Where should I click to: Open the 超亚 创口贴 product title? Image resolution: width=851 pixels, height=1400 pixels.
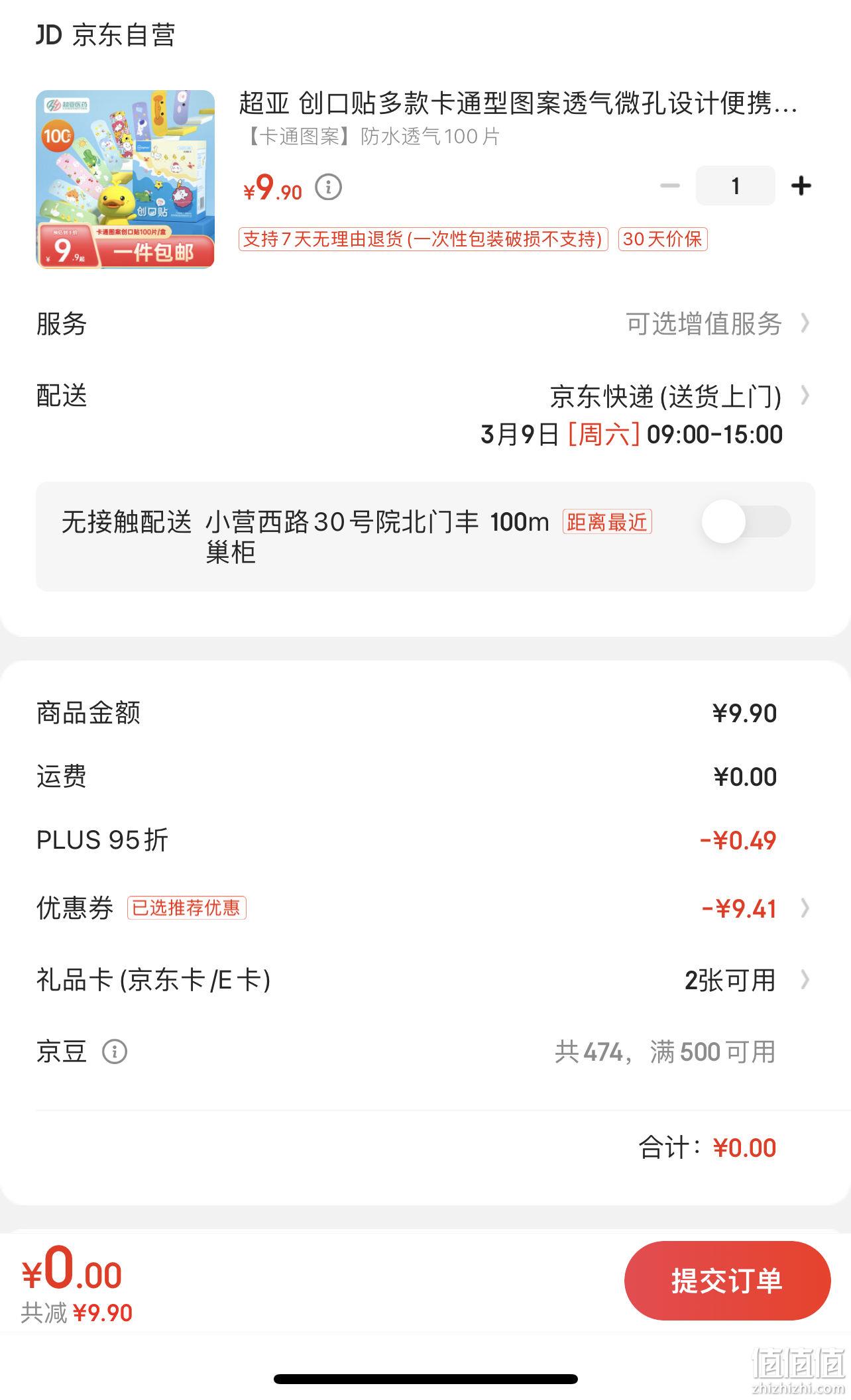518,103
